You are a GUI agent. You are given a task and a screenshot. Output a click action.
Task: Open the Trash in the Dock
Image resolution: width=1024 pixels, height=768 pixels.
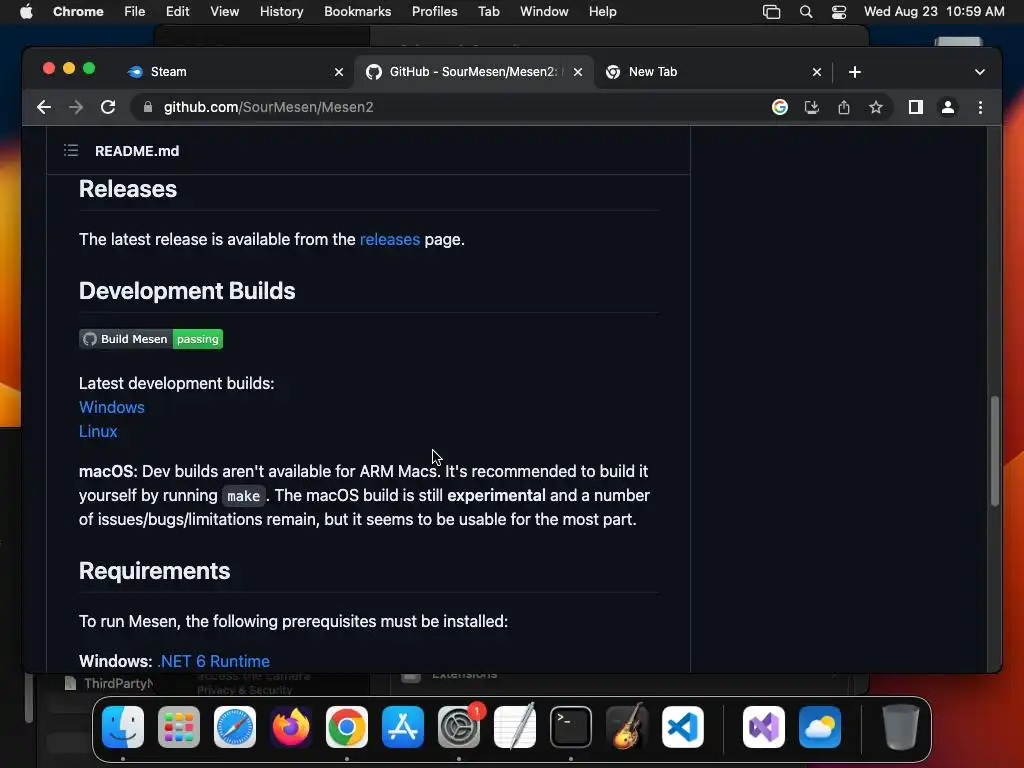(900, 727)
